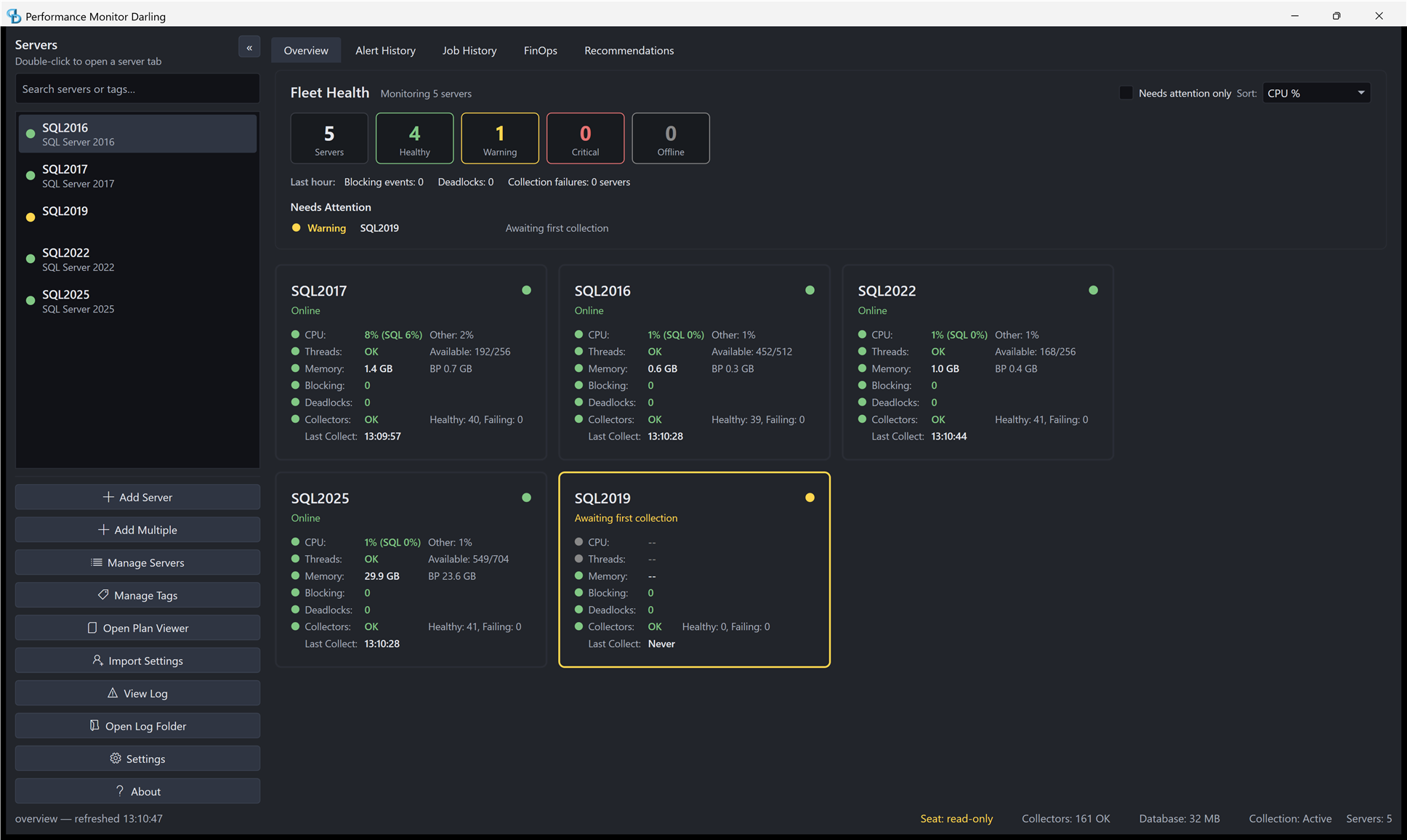This screenshot has height=840, width=1407.
Task: Switch to the FinOps tab
Action: point(541,50)
